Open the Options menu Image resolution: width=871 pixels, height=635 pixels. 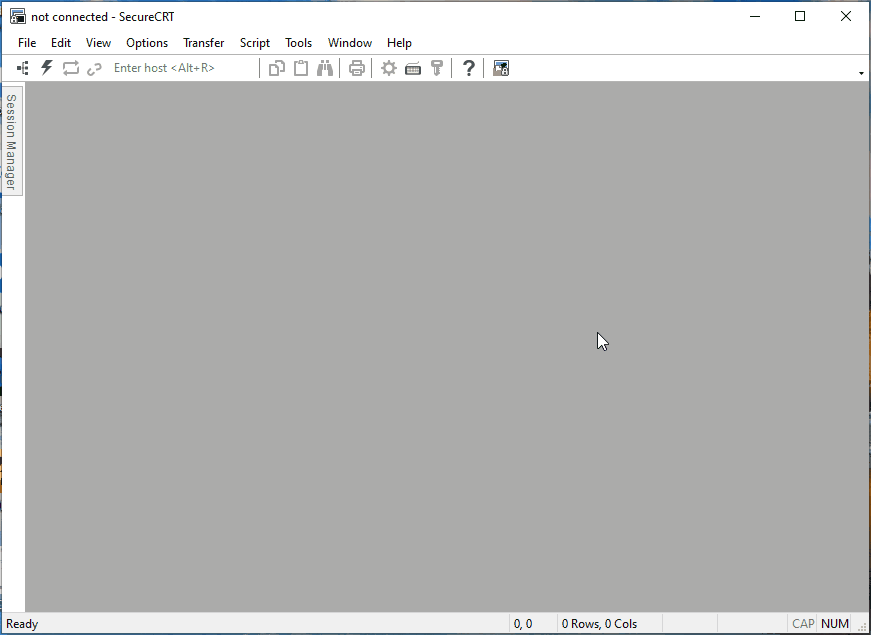[x=147, y=43]
